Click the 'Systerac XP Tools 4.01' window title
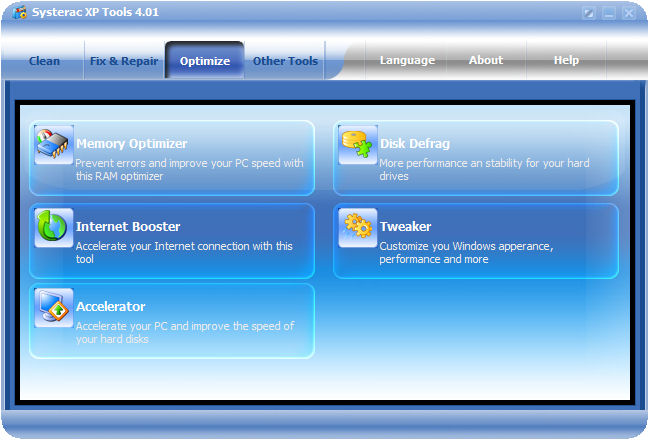This screenshot has width=650, height=441. 95,12
